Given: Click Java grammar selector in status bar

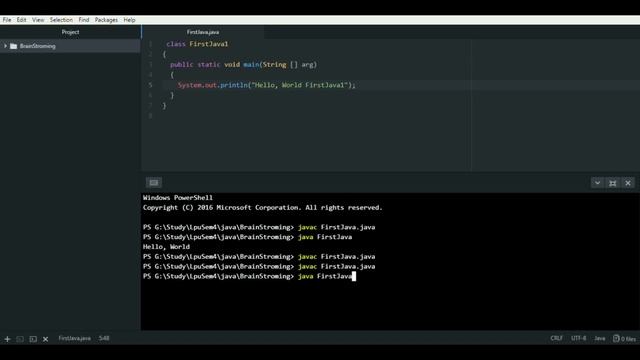Looking at the screenshot, I should pyautogui.click(x=600, y=338).
